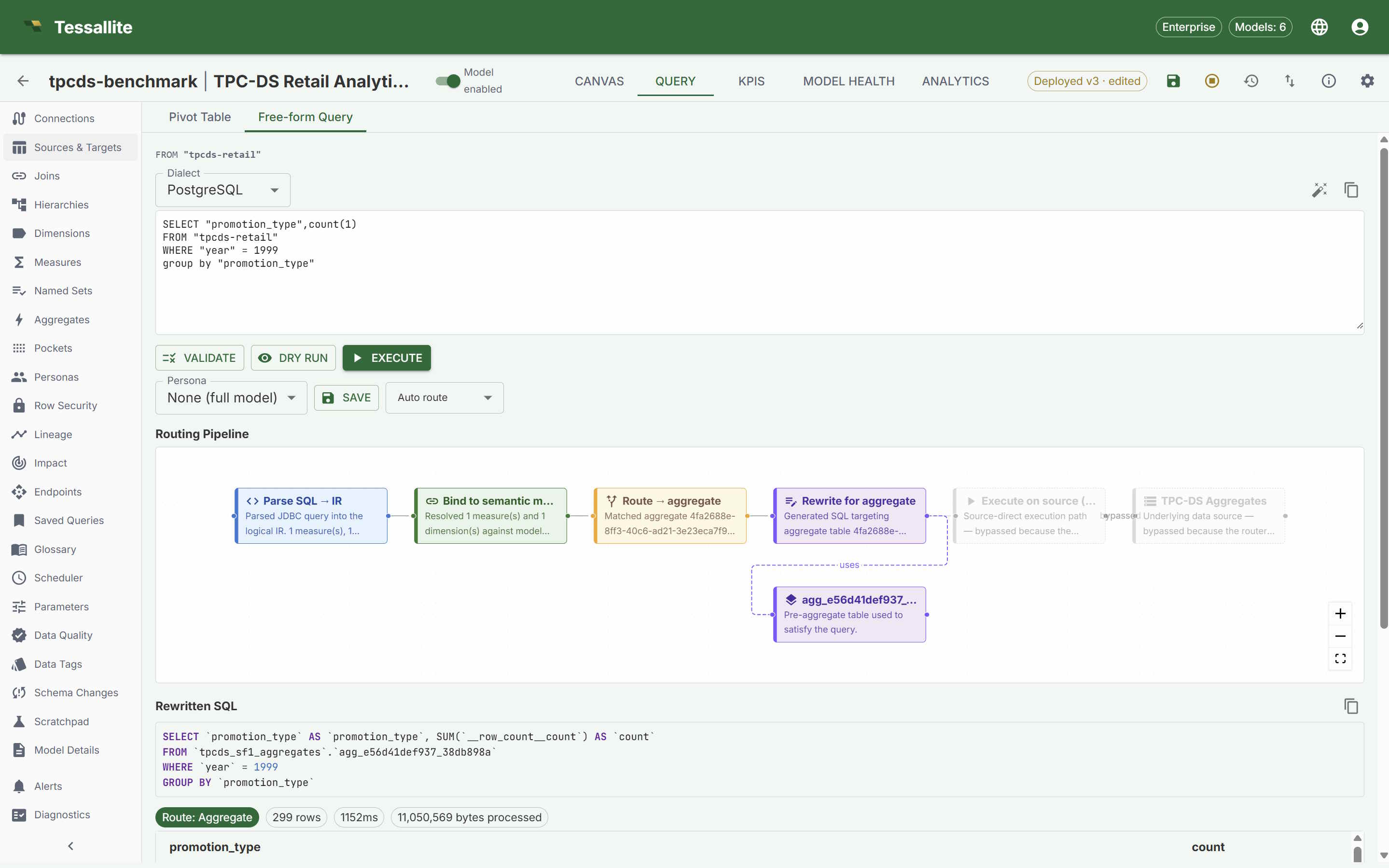The height and width of the screenshot is (868, 1389).
Task: Go to the ANALYTICS tab
Action: [x=955, y=81]
